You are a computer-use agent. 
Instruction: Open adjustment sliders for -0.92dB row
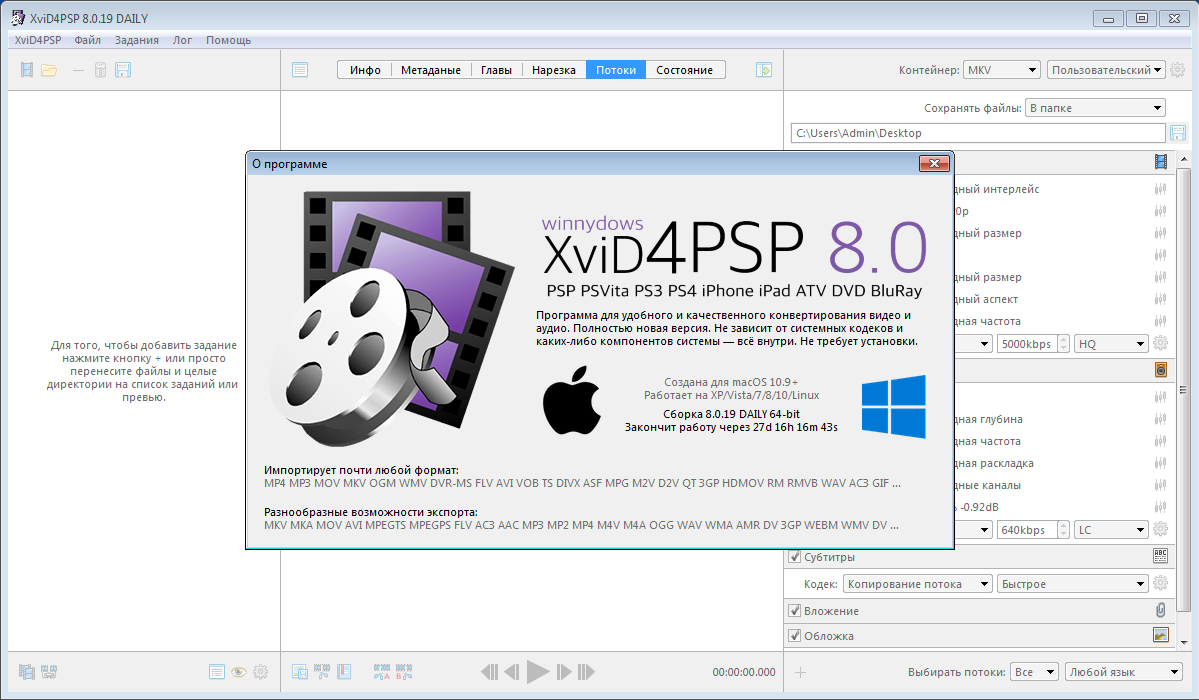[1161, 506]
